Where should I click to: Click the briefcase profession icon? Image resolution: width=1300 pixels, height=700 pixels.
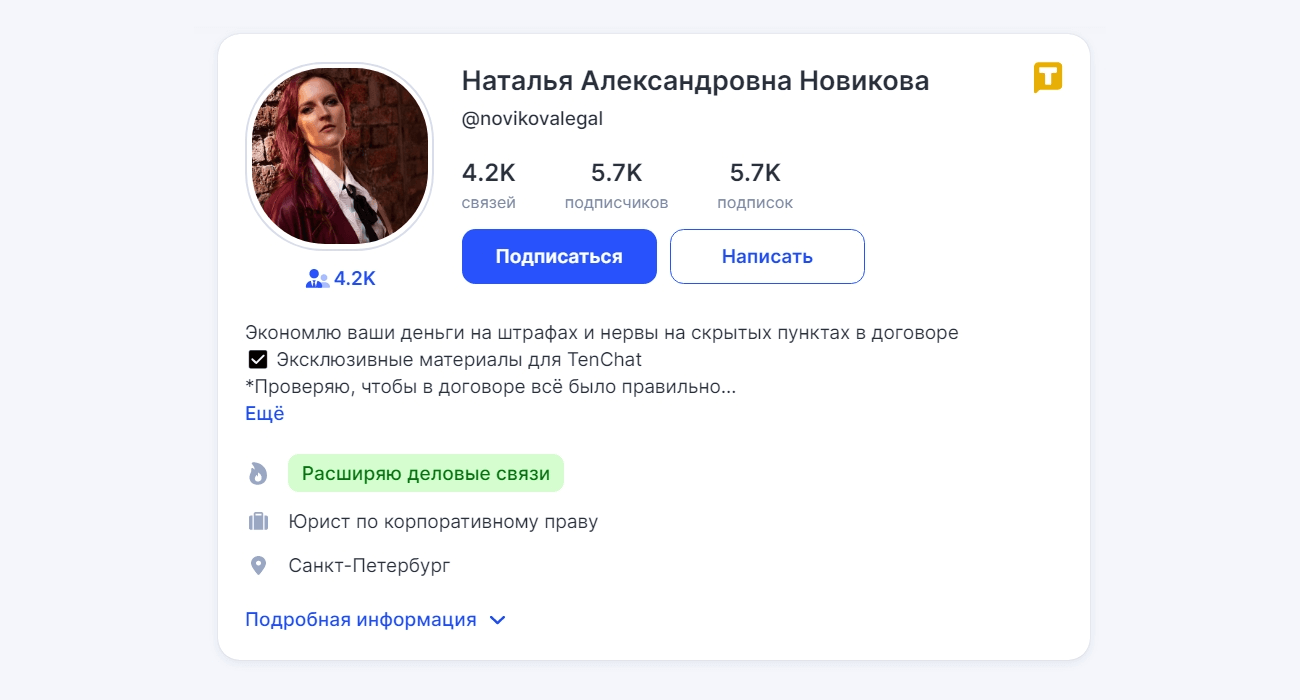pyautogui.click(x=258, y=521)
